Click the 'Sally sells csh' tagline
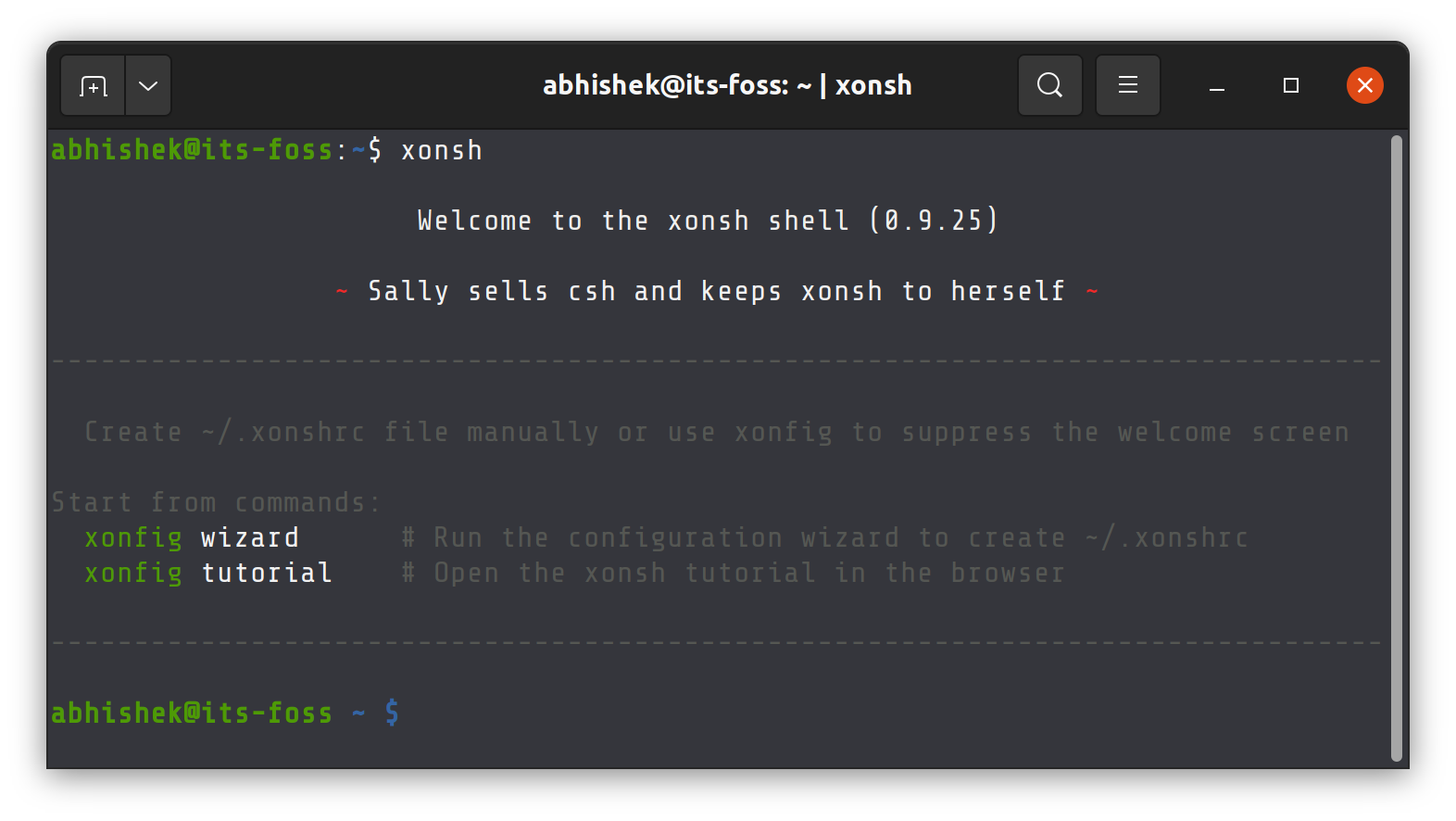The height and width of the screenshot is (821, 1456). tap(716, 292)
